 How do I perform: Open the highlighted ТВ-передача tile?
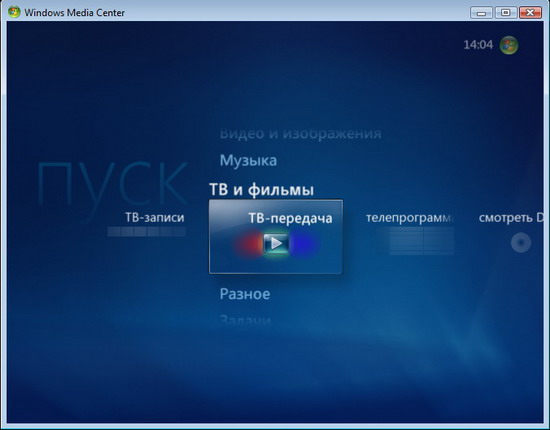(x=276, y=237)
